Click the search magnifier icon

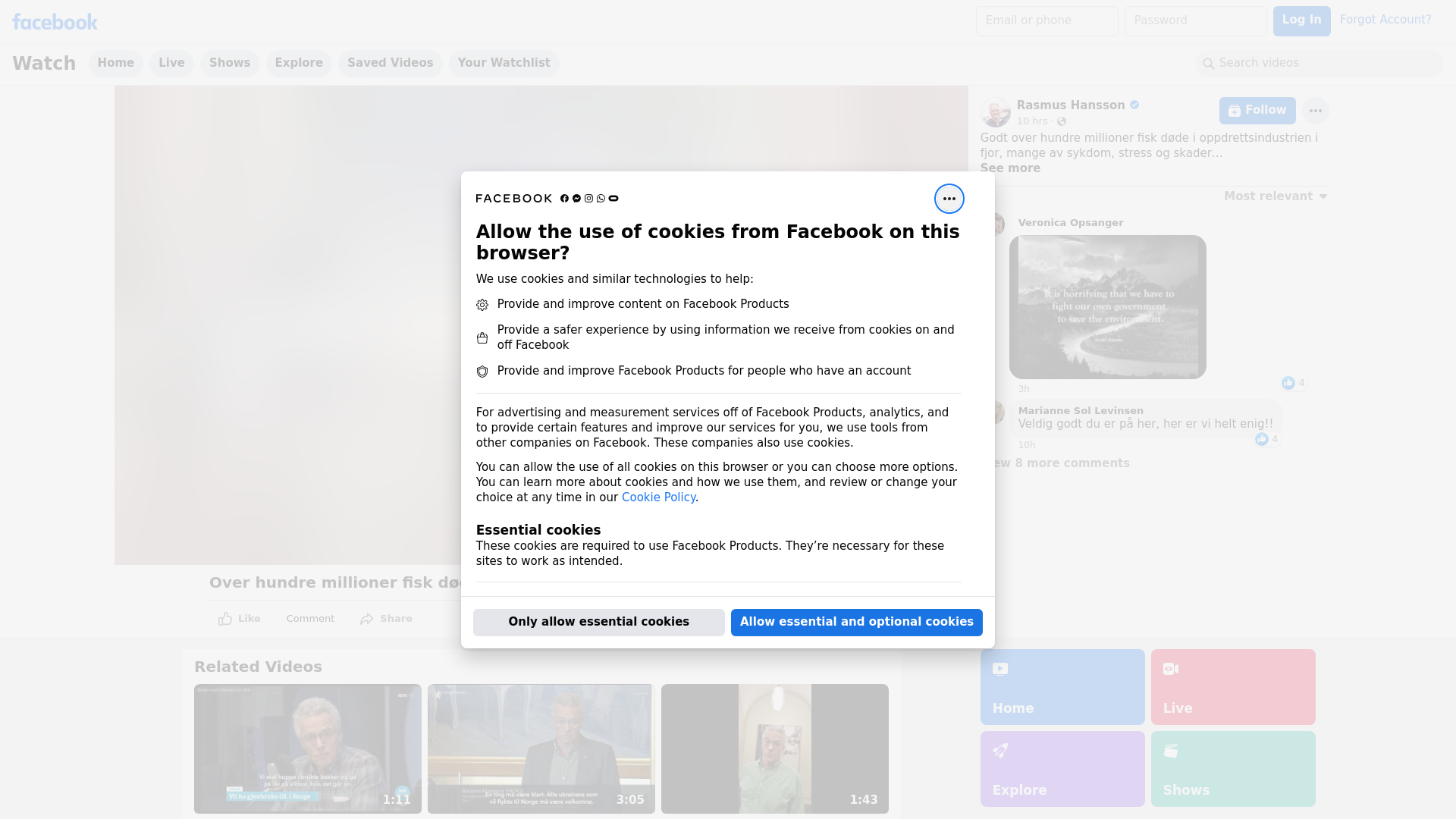click(x=1209, y=64)
